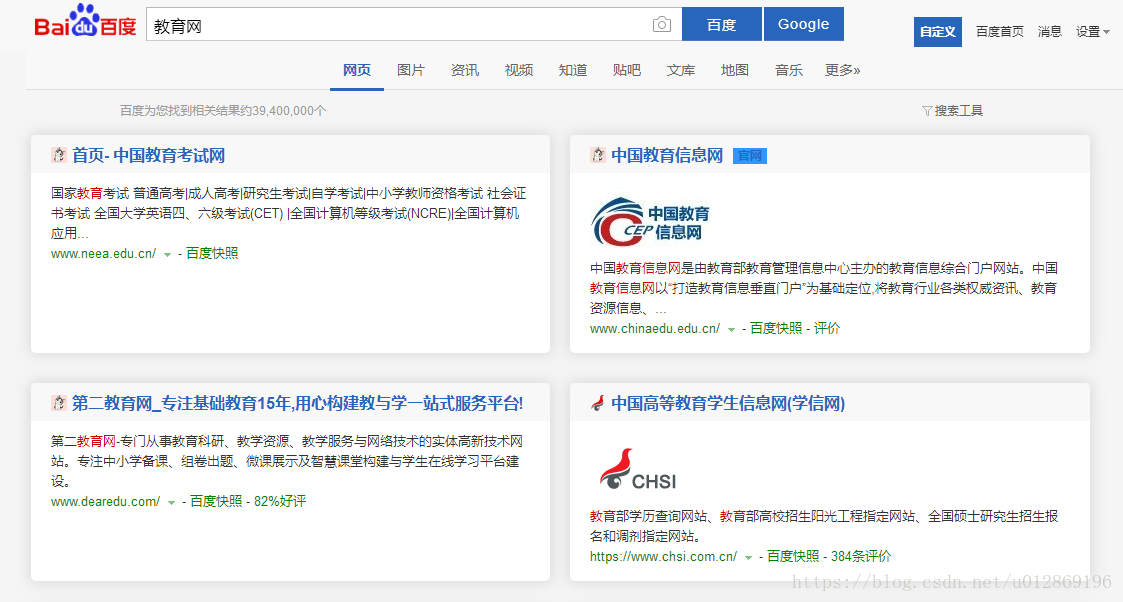This screenshot has width=1123, height=602.
Task: Switch to the 文库 tab
Action: coord(681,70)
